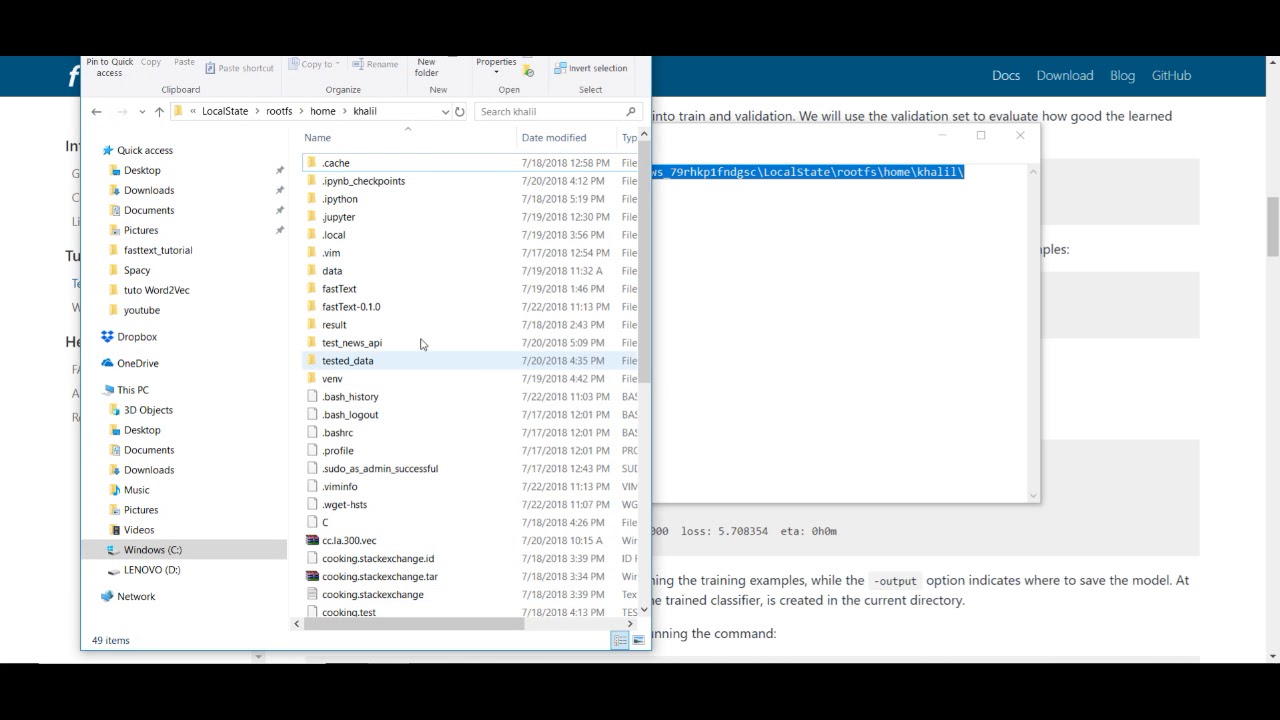
Task: Select OneDrive in navigation pane
Action: (138, 364)
